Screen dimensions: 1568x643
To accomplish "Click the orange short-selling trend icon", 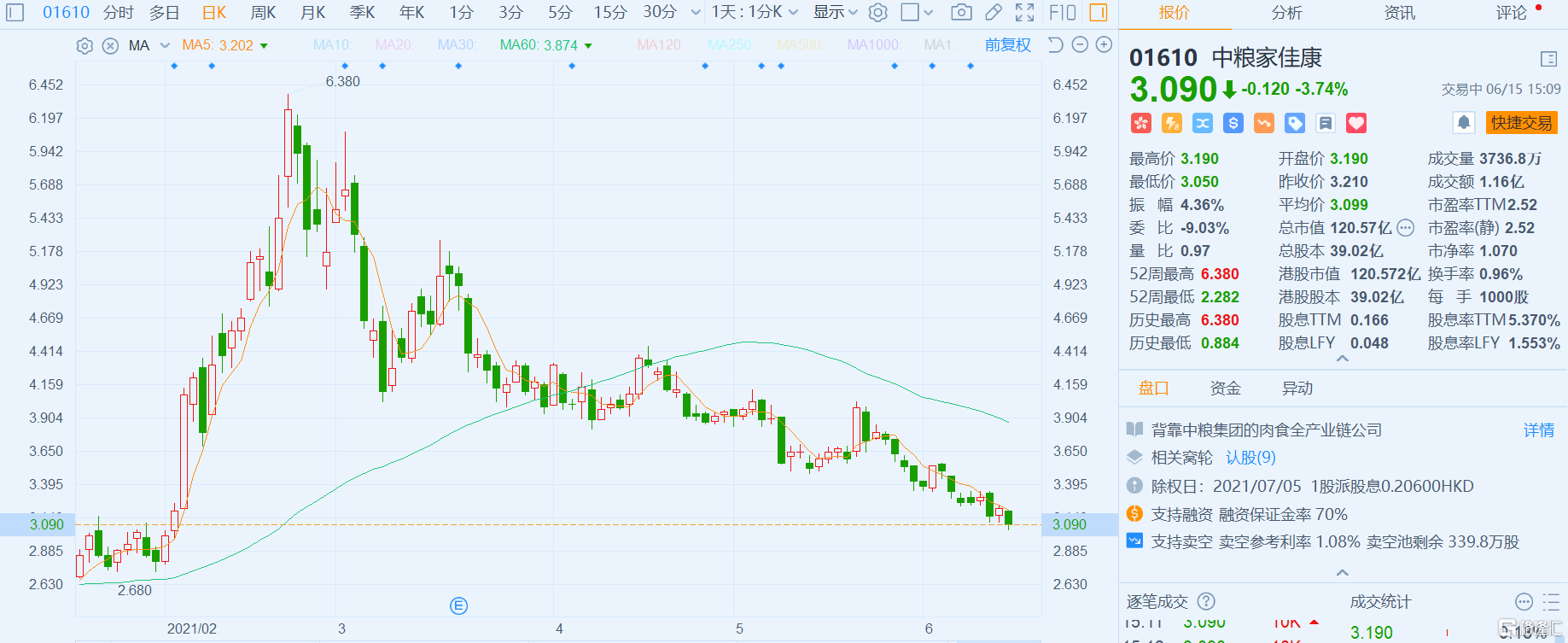I will click(x=1264, y=123).
